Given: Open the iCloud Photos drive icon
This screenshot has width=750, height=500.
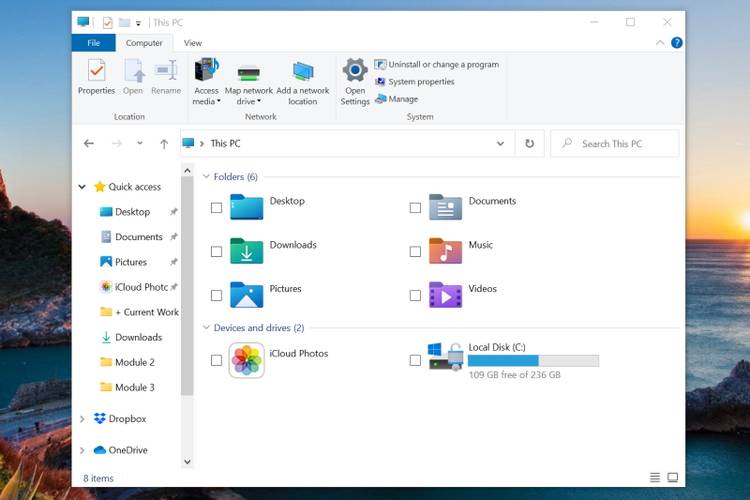Looking at the screenshot, I should click(246, 360).
